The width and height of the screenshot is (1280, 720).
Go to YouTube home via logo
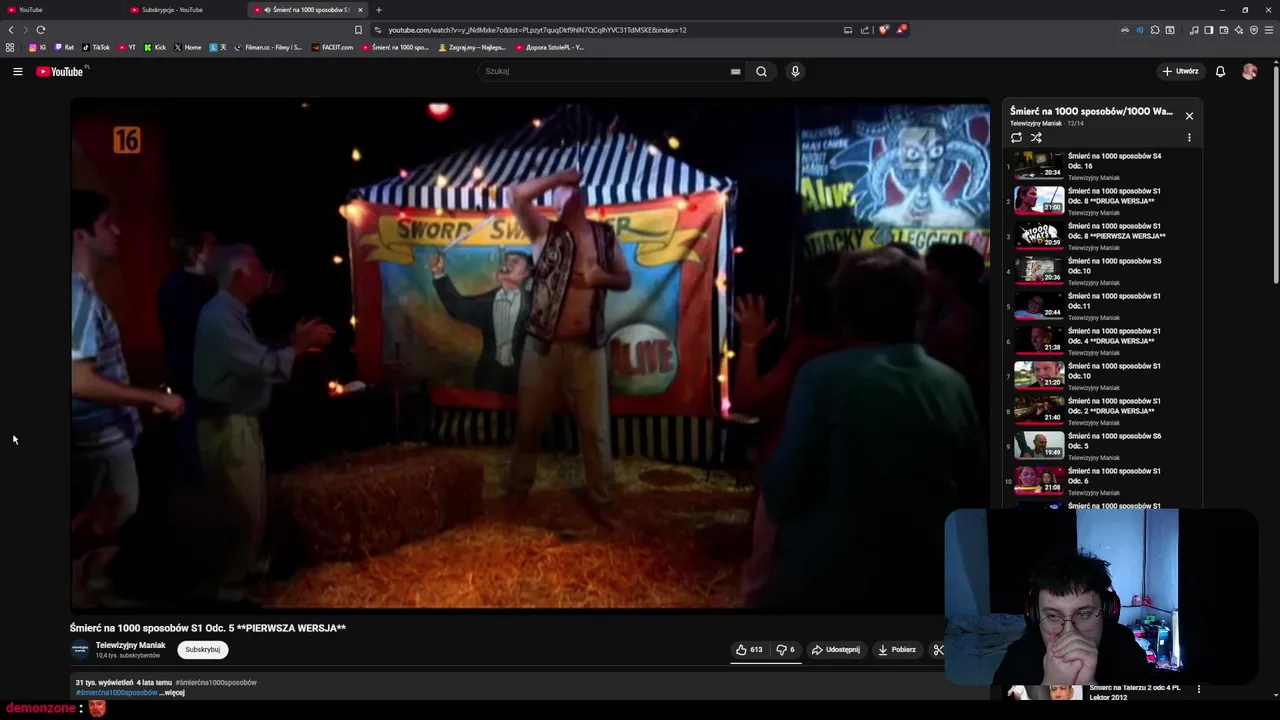(x=60, y=71)
